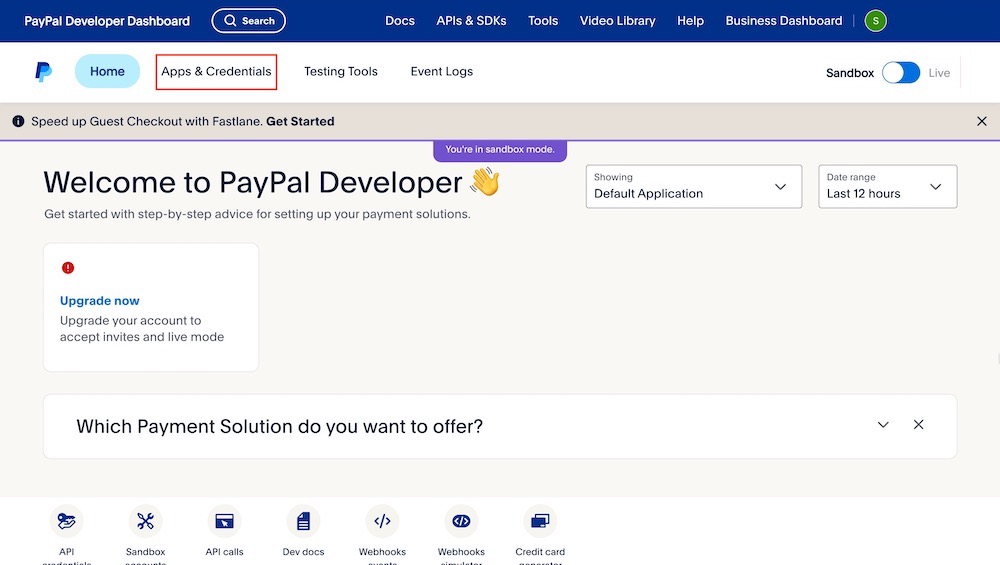Screen dimensions: 1000x565
Task: Click the API calls icon
Action: tap(224, 521)
